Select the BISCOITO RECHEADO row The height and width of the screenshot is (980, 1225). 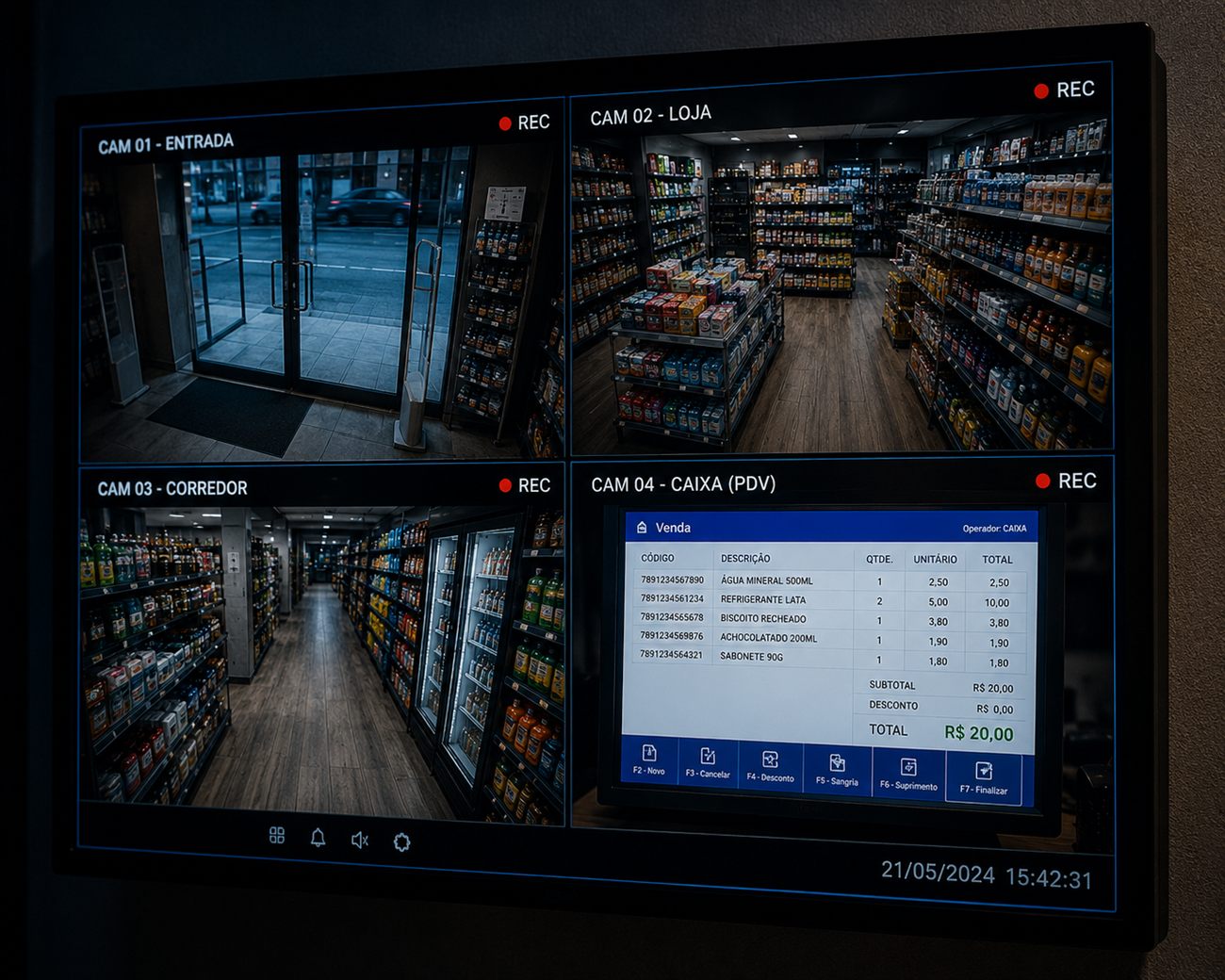[x=828, y=620]
